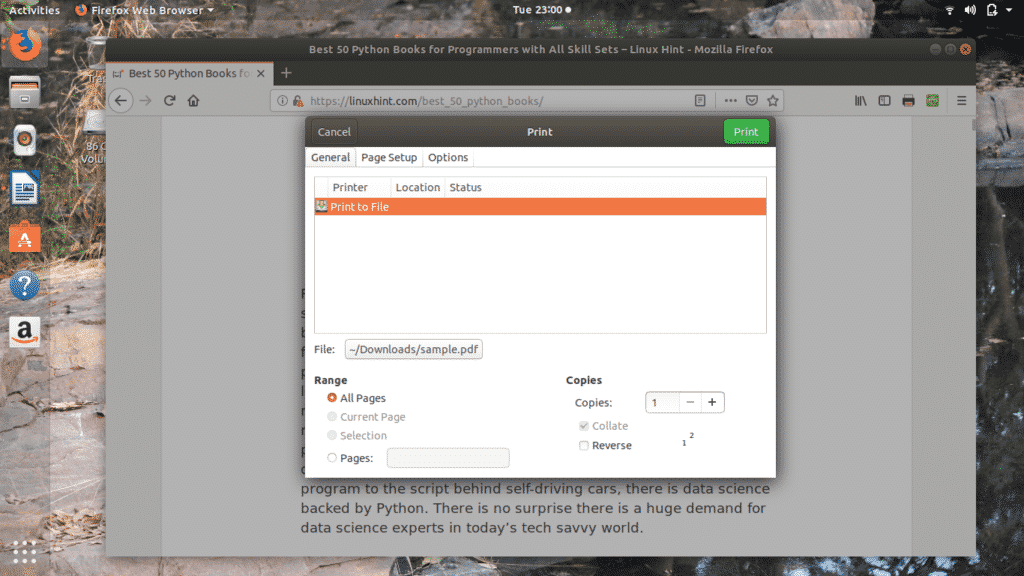Open the Activities overview
This screenshot has width=1024, height=576.
click(34, 10)
